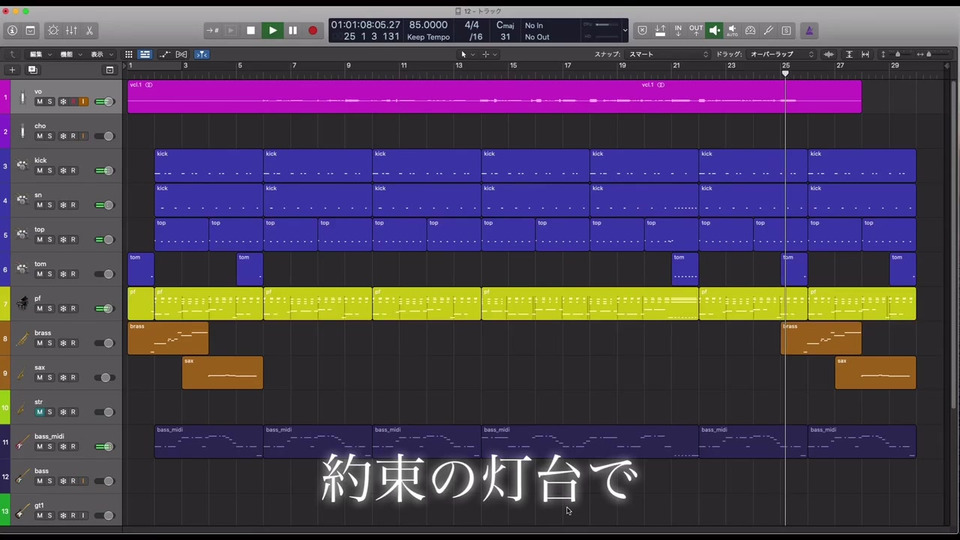The width and height of the screenshot is (960, 540).
Task: Add a new track with plus button
Action: [12, 70]
